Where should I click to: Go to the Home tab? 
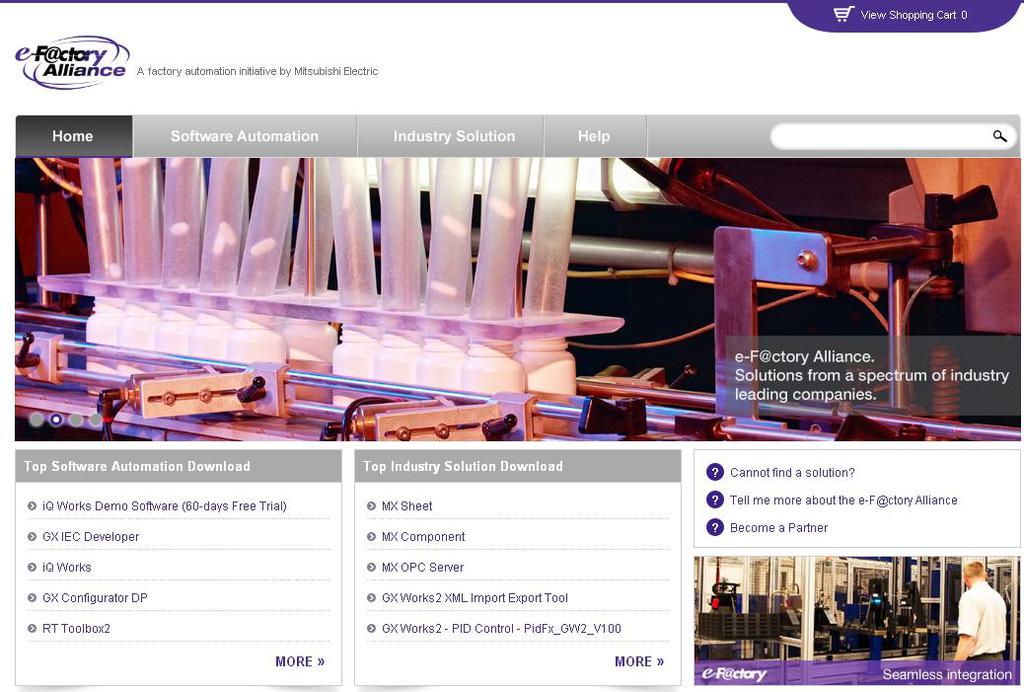point(73,136)
